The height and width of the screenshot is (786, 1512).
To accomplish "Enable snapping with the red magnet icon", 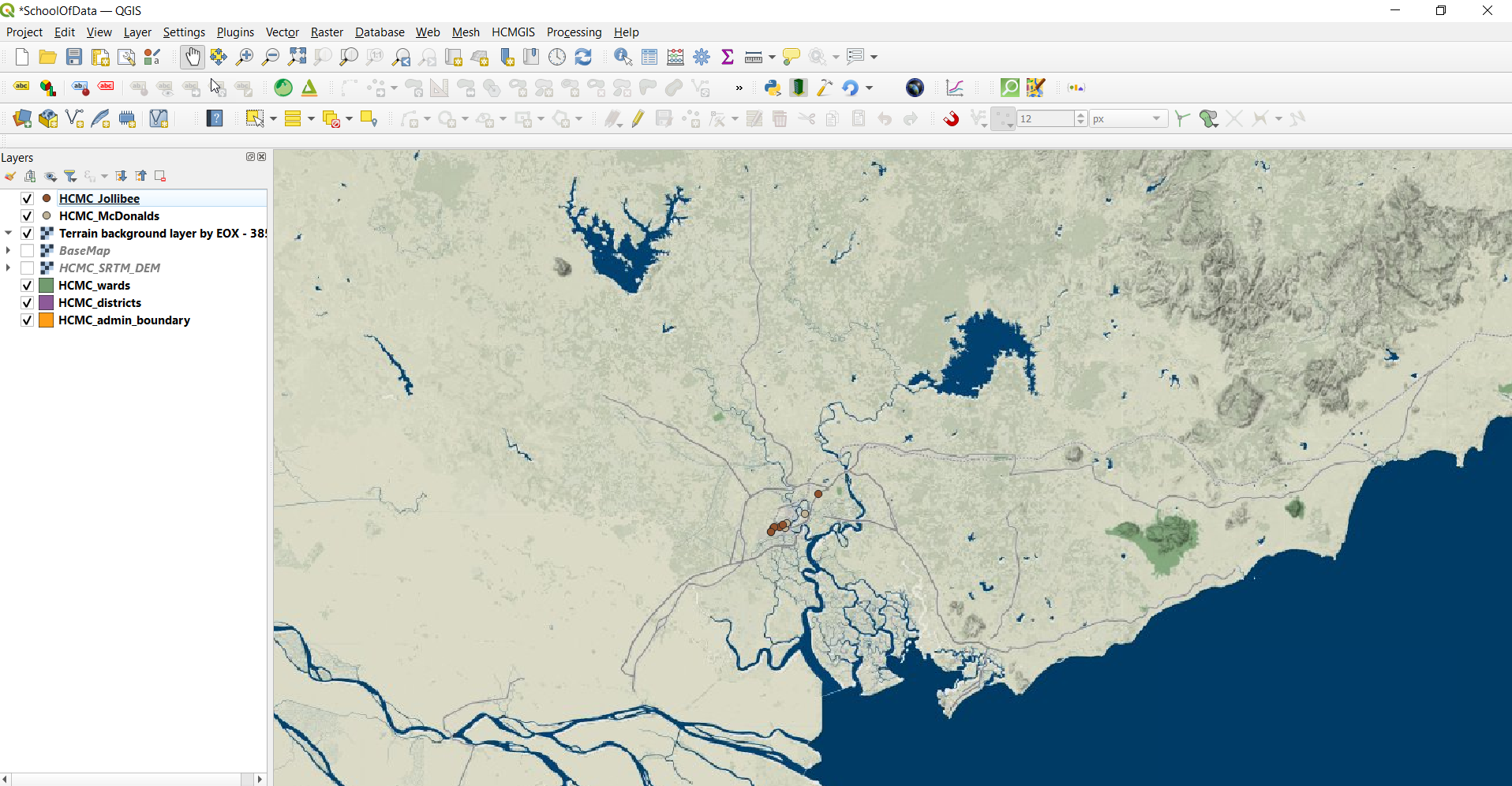I will (x=952, y=118).
